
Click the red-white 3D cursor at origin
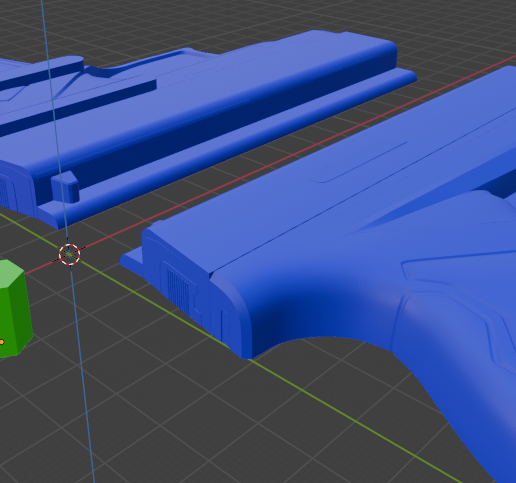69,255
